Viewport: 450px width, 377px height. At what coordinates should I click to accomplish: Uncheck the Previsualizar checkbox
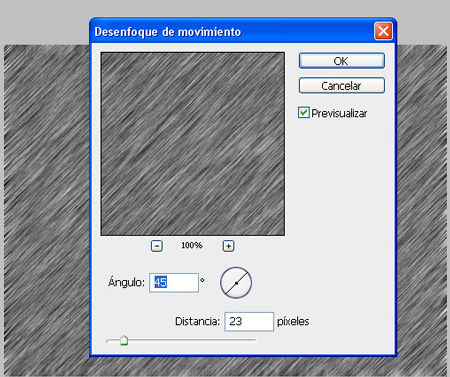click(303, 113)
